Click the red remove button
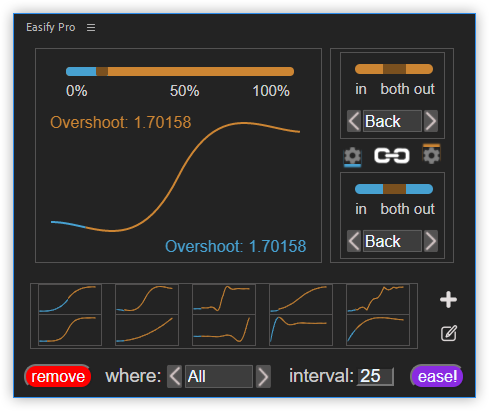Screen dimensions: 489x411 coord(58,376)
